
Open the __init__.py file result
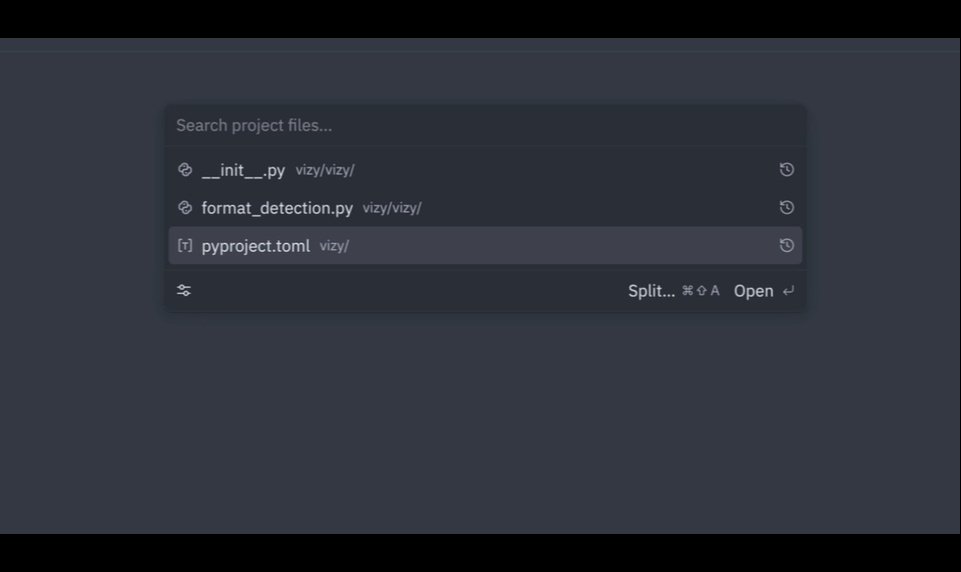(x=485, y=170)
